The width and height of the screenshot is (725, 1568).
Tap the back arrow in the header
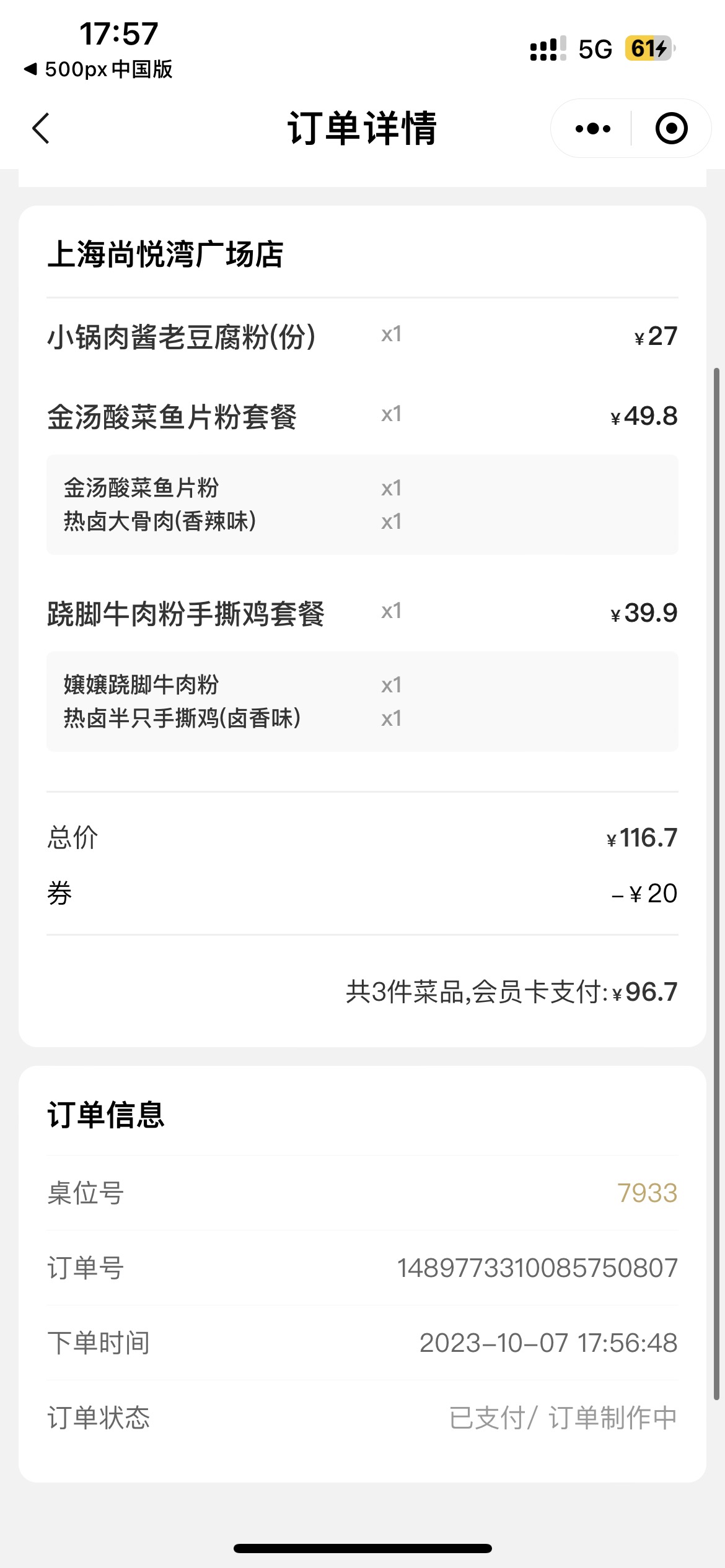pos(41,129)
